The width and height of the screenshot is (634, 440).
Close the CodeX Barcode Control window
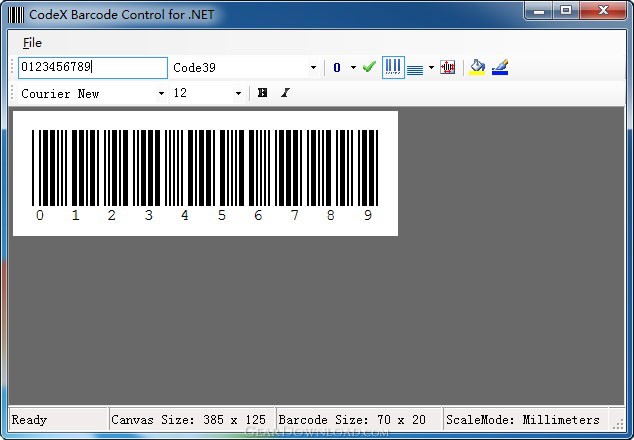tap(603, 11)
